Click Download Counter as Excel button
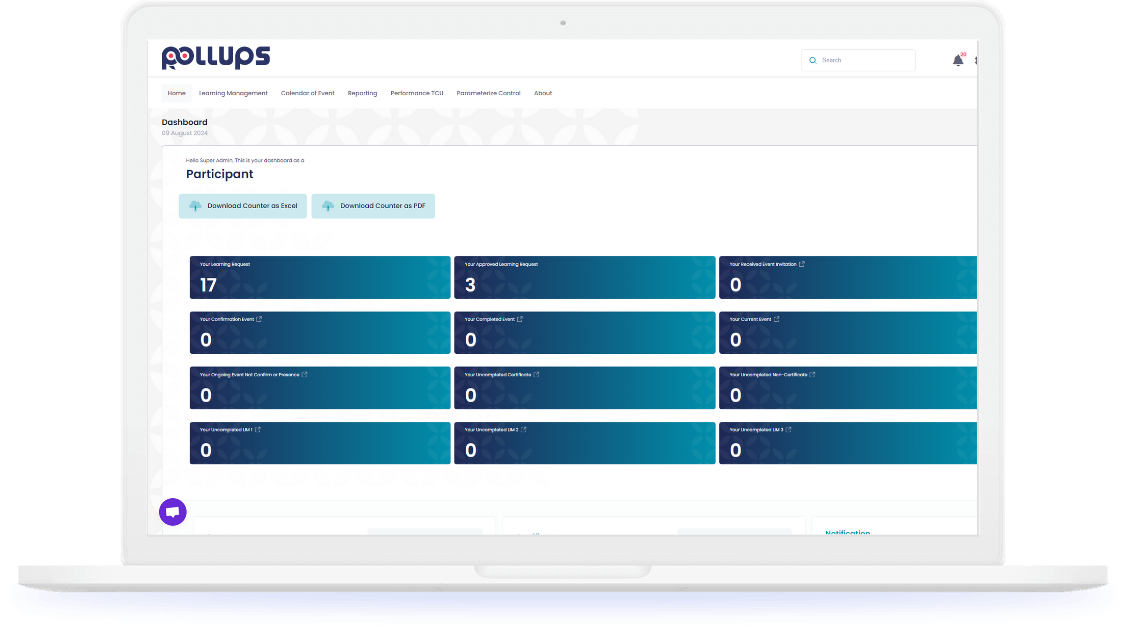Image resolution: width=1126 pixels, height=630 pixels. click(243, 206)
